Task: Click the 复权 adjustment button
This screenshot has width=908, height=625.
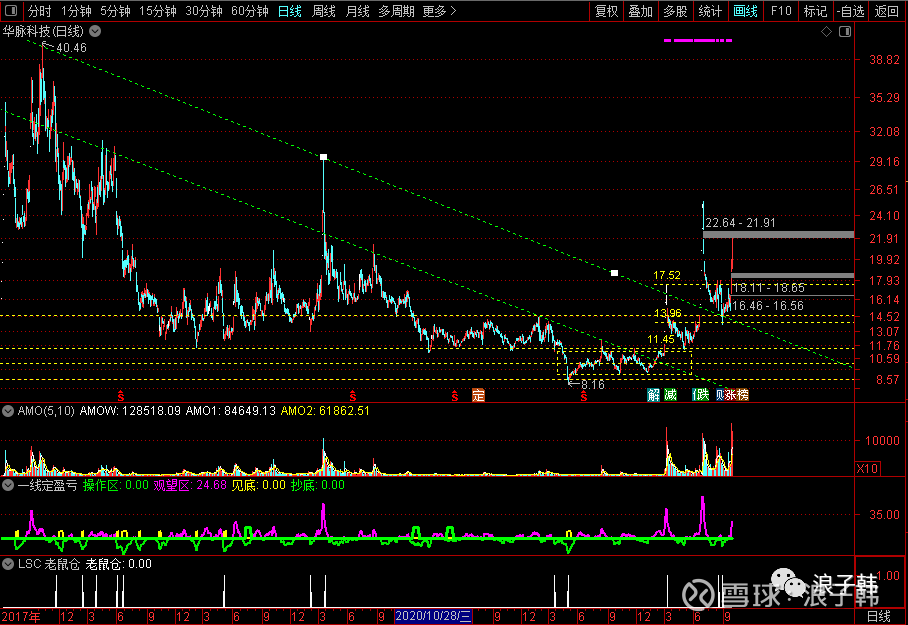Action: click(606, 11)
